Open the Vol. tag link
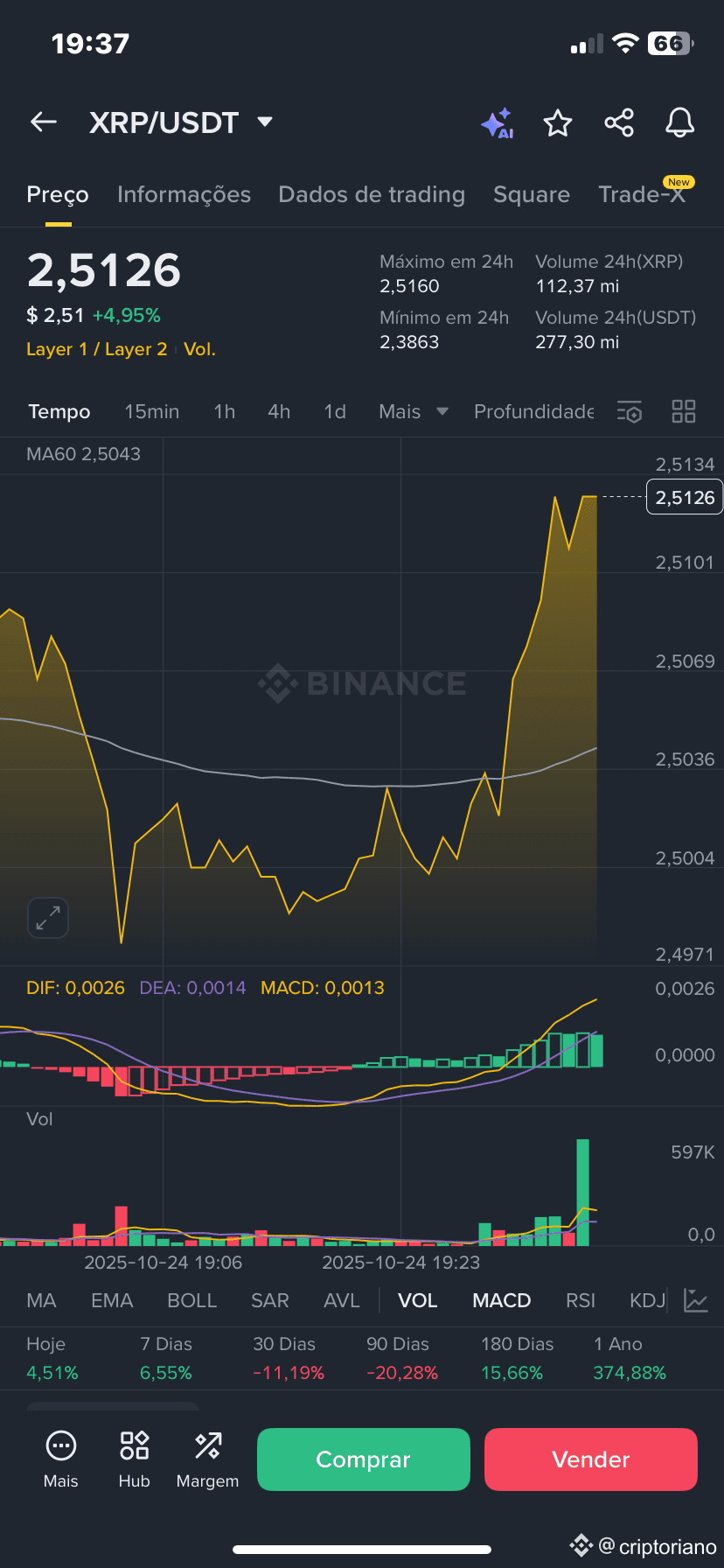This screenshot has width=724, height=1568. (x=199, y=349)
